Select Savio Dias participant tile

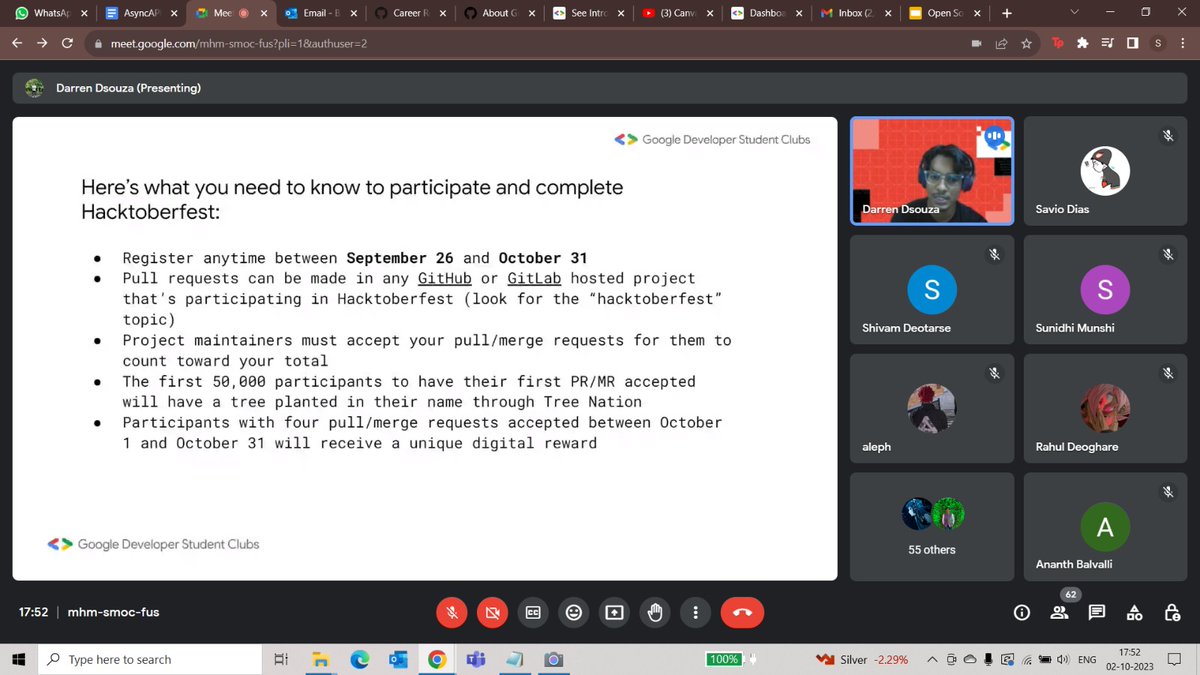(1105, 171)
